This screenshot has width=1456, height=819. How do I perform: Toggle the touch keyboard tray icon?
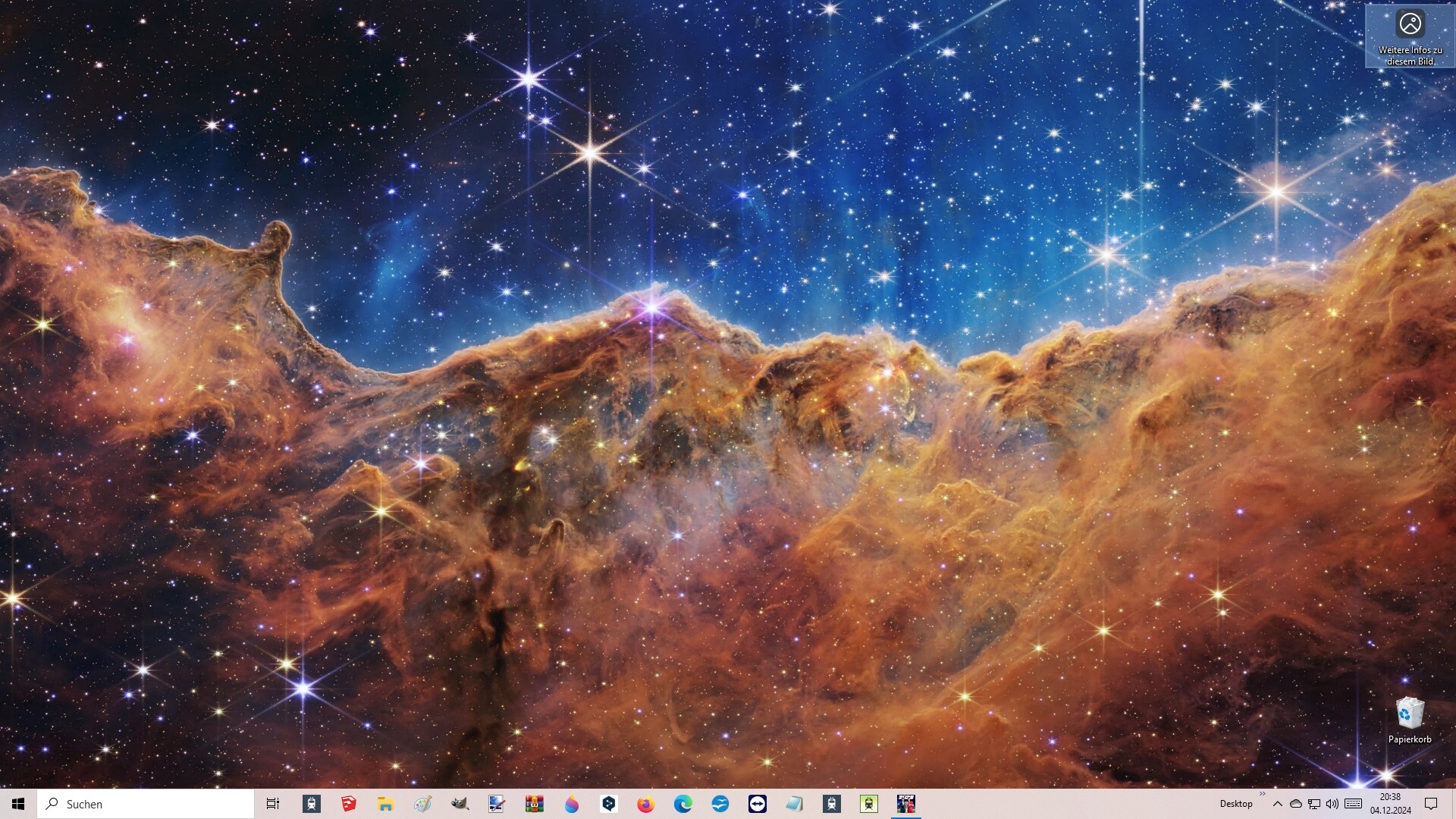pos(1353,804)
